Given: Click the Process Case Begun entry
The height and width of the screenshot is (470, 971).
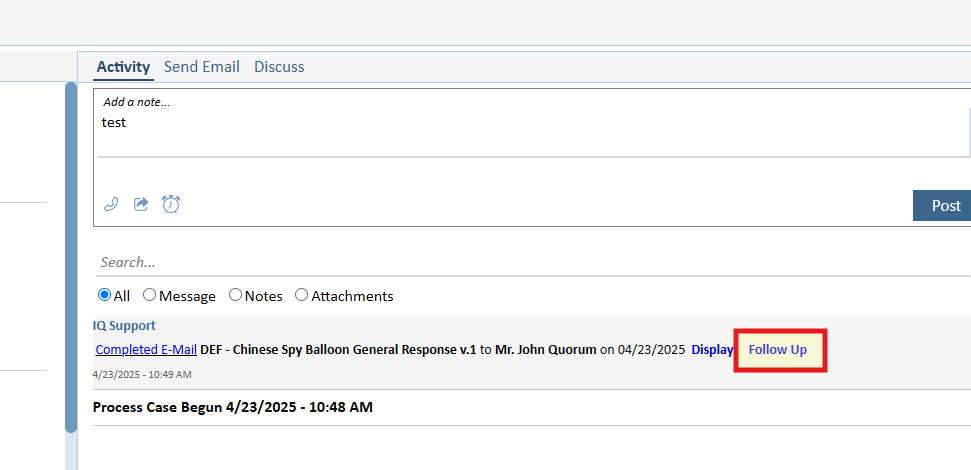Looking at the screenshot, I should click(233, 407).
